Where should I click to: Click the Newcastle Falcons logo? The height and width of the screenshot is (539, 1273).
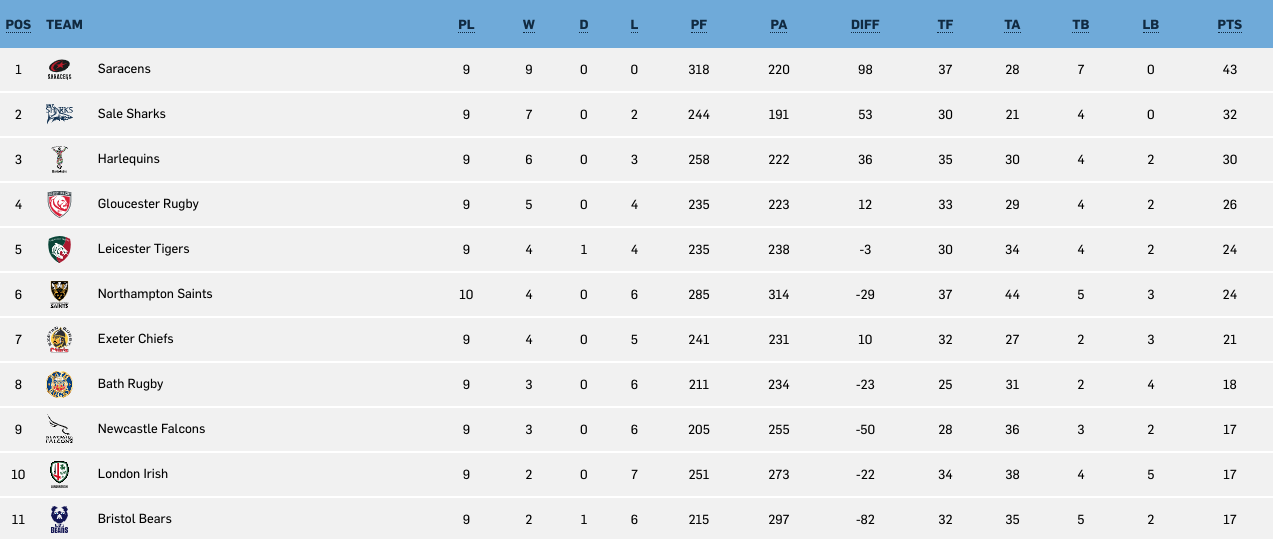click(x=59, y=429)
